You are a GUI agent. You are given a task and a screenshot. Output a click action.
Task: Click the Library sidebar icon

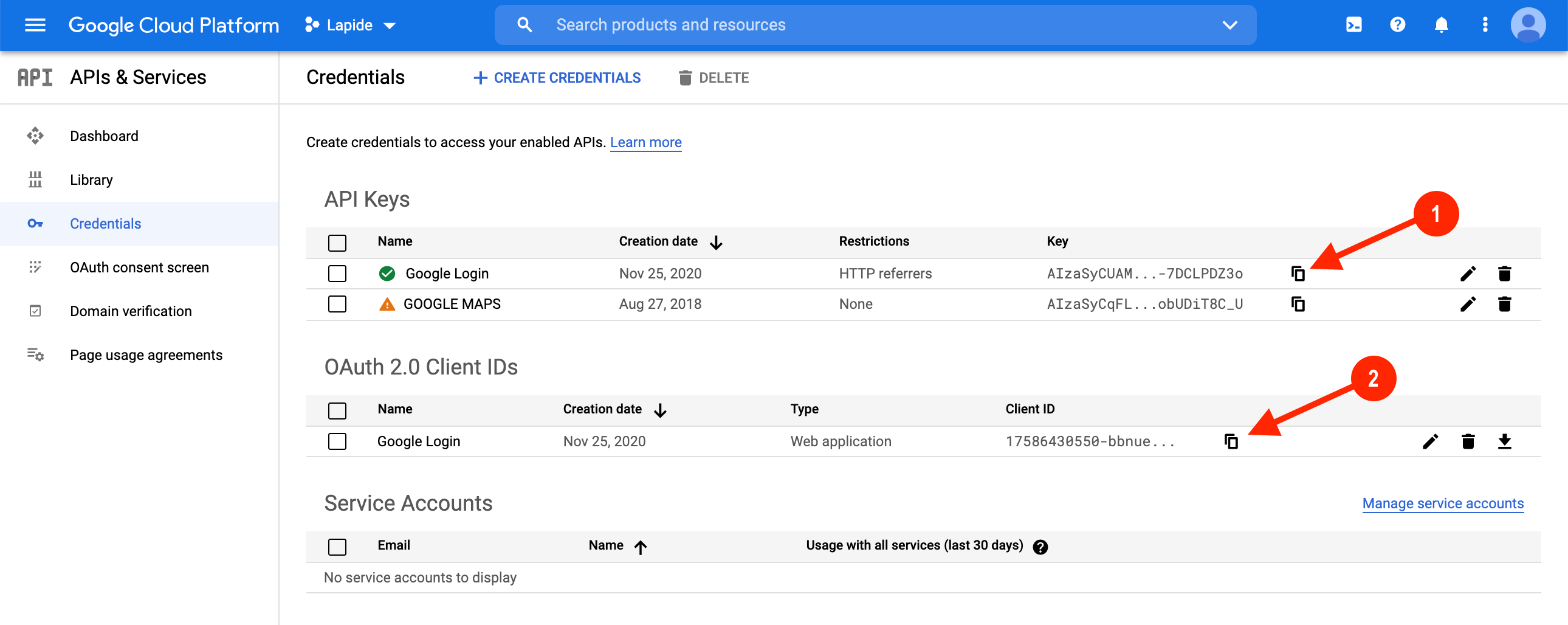pyautogui.click(x=35, y=180)
